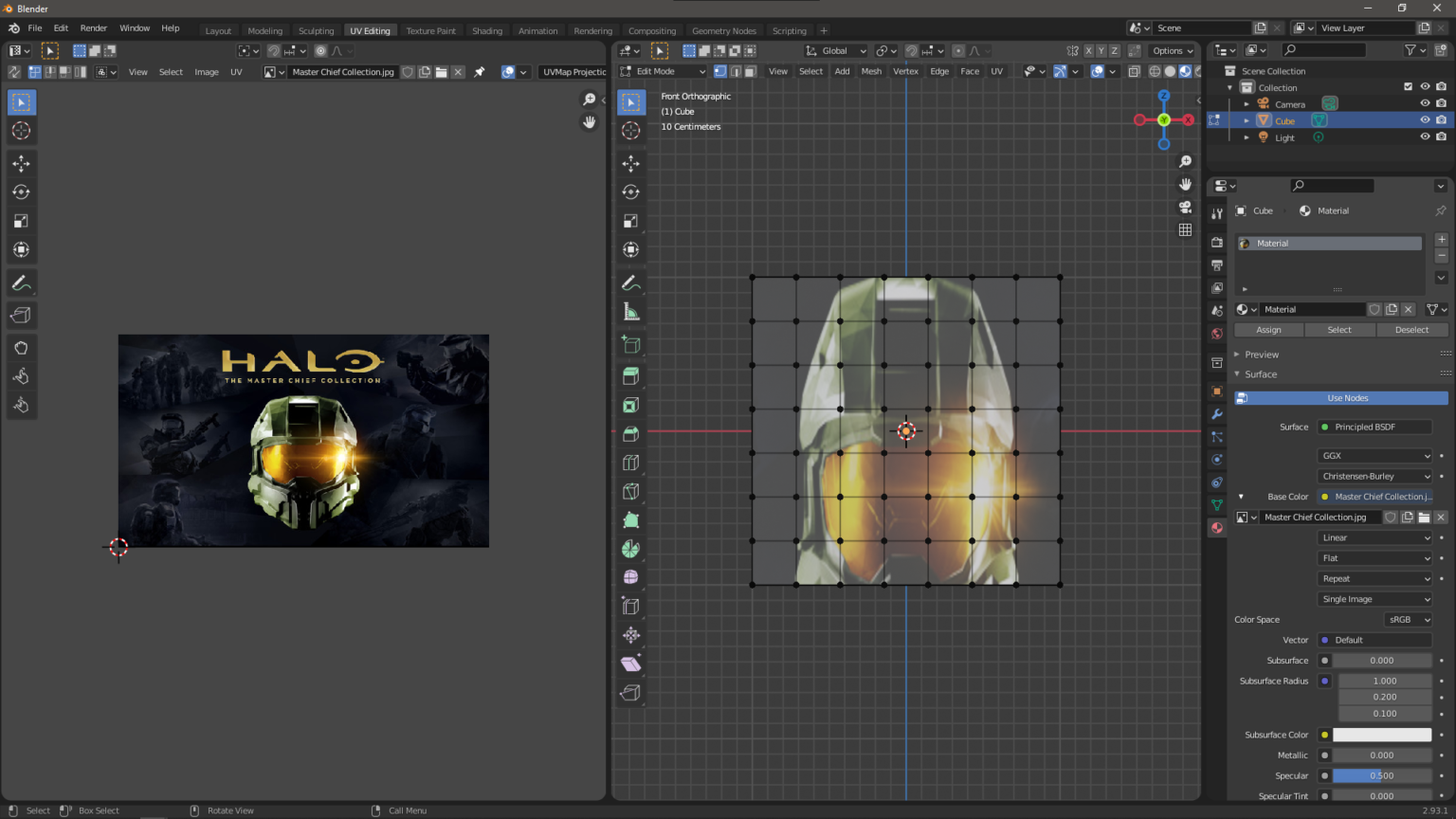Select the Inset Faces tool
The image size is (1456, 819).
click(x=630, y=405)
